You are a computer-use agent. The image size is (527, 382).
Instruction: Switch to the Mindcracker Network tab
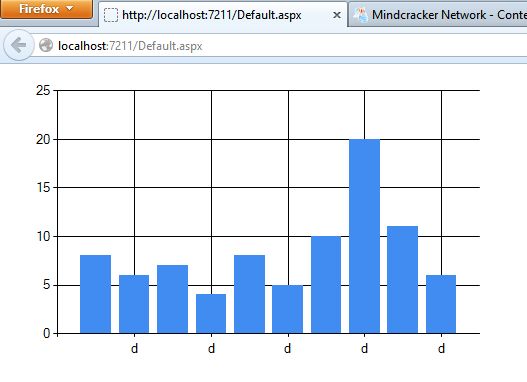coord(438,15)
